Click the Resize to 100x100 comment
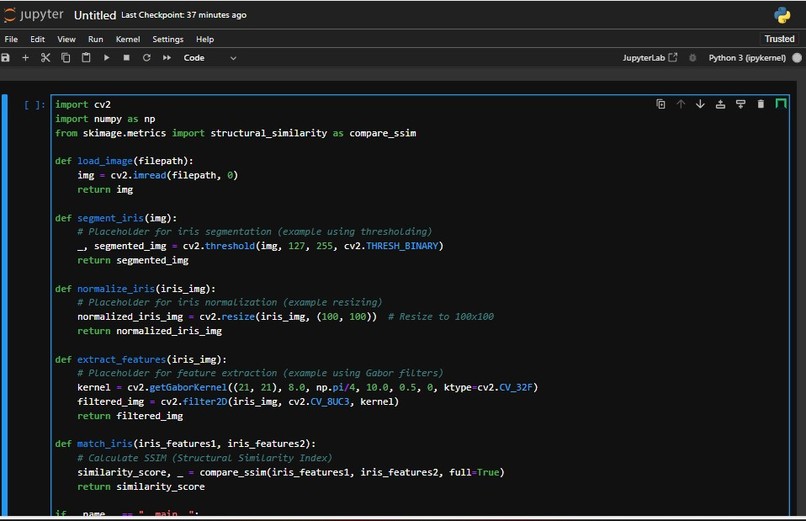 (x=441, y=317)
